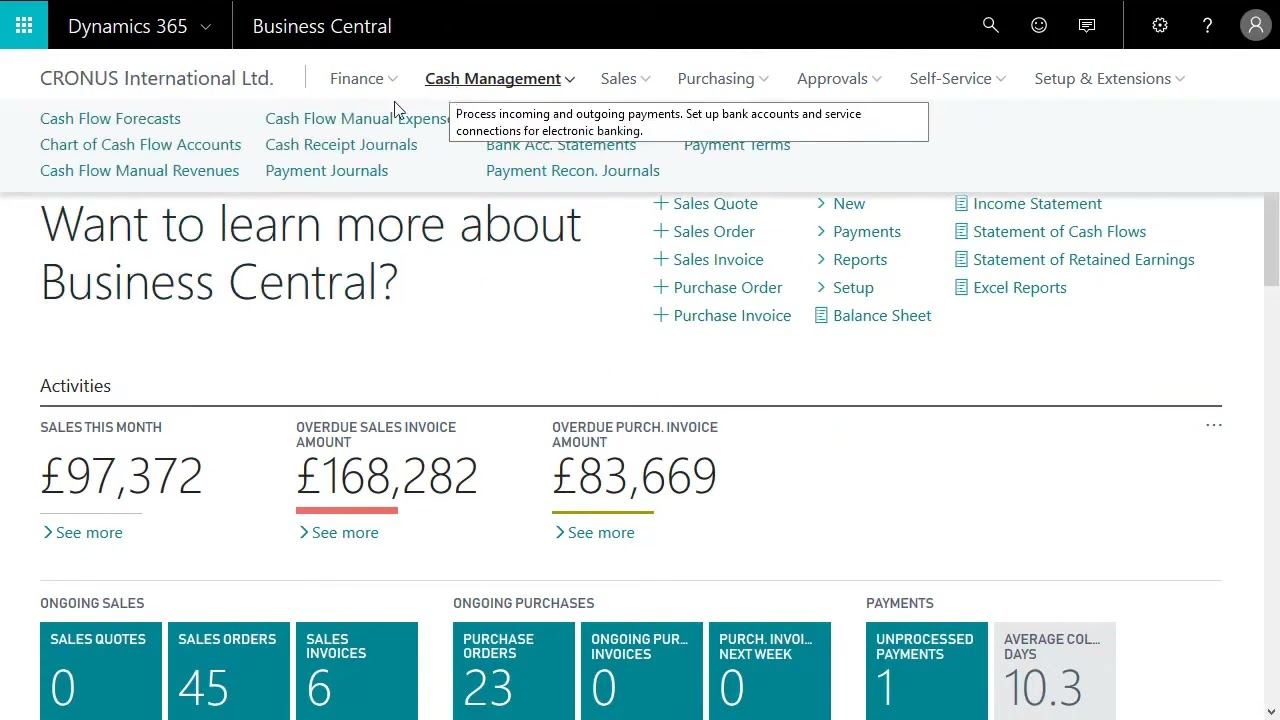Image resolution: width=1280 pixels, height=720 pixels.
Task: Open the Purchase Orders tile
Action: [514, 671]
